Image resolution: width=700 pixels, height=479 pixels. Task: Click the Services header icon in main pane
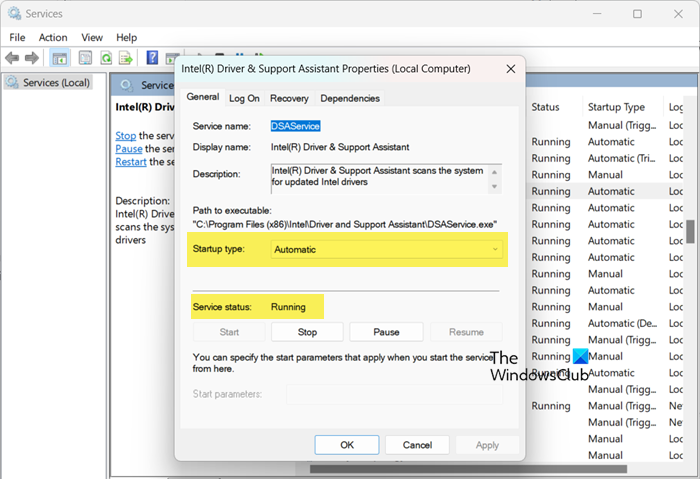coord(127,85)
